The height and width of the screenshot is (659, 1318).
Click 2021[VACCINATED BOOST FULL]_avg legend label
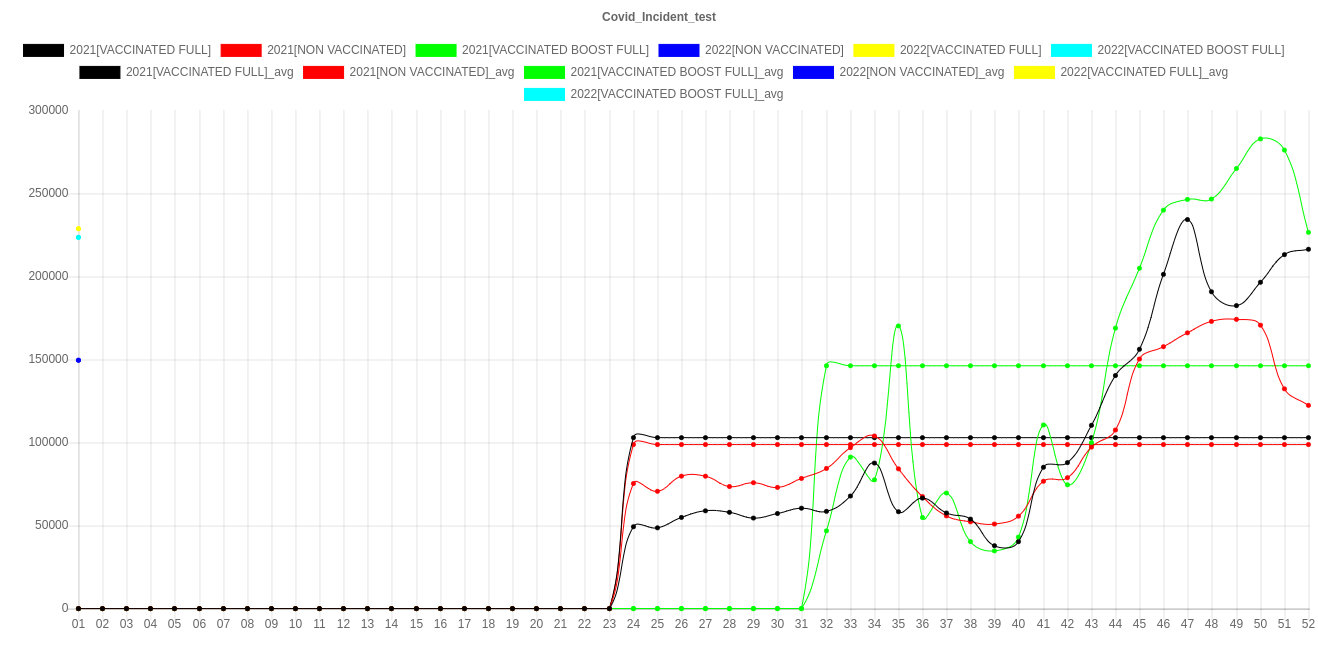pyautogui.click(x=676, y=72)
